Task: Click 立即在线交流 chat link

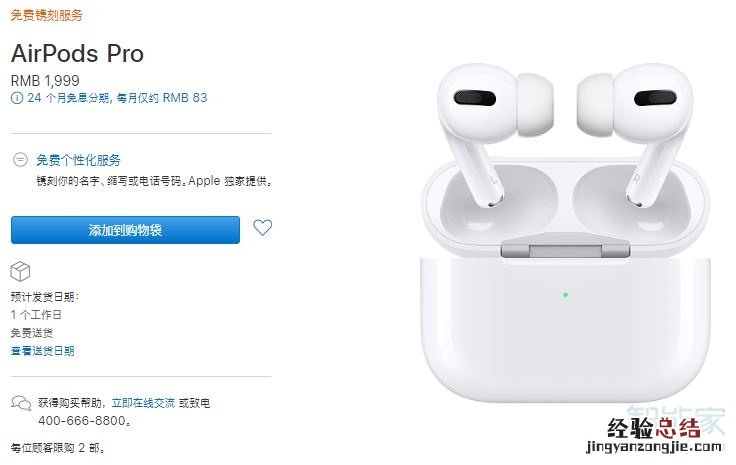Action: [143, 403]
